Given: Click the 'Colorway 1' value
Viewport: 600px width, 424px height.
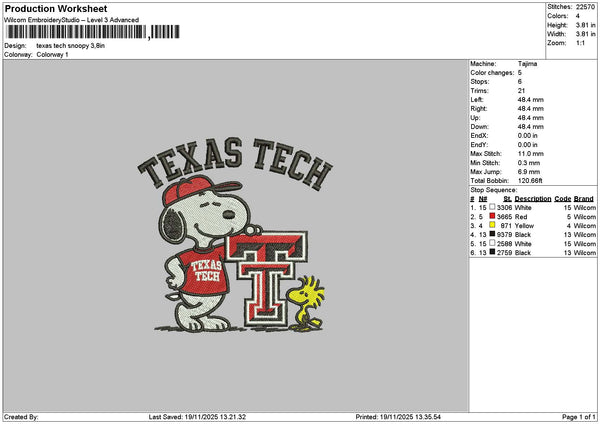Looking at the screenshot, I should (x=52, y=55).
